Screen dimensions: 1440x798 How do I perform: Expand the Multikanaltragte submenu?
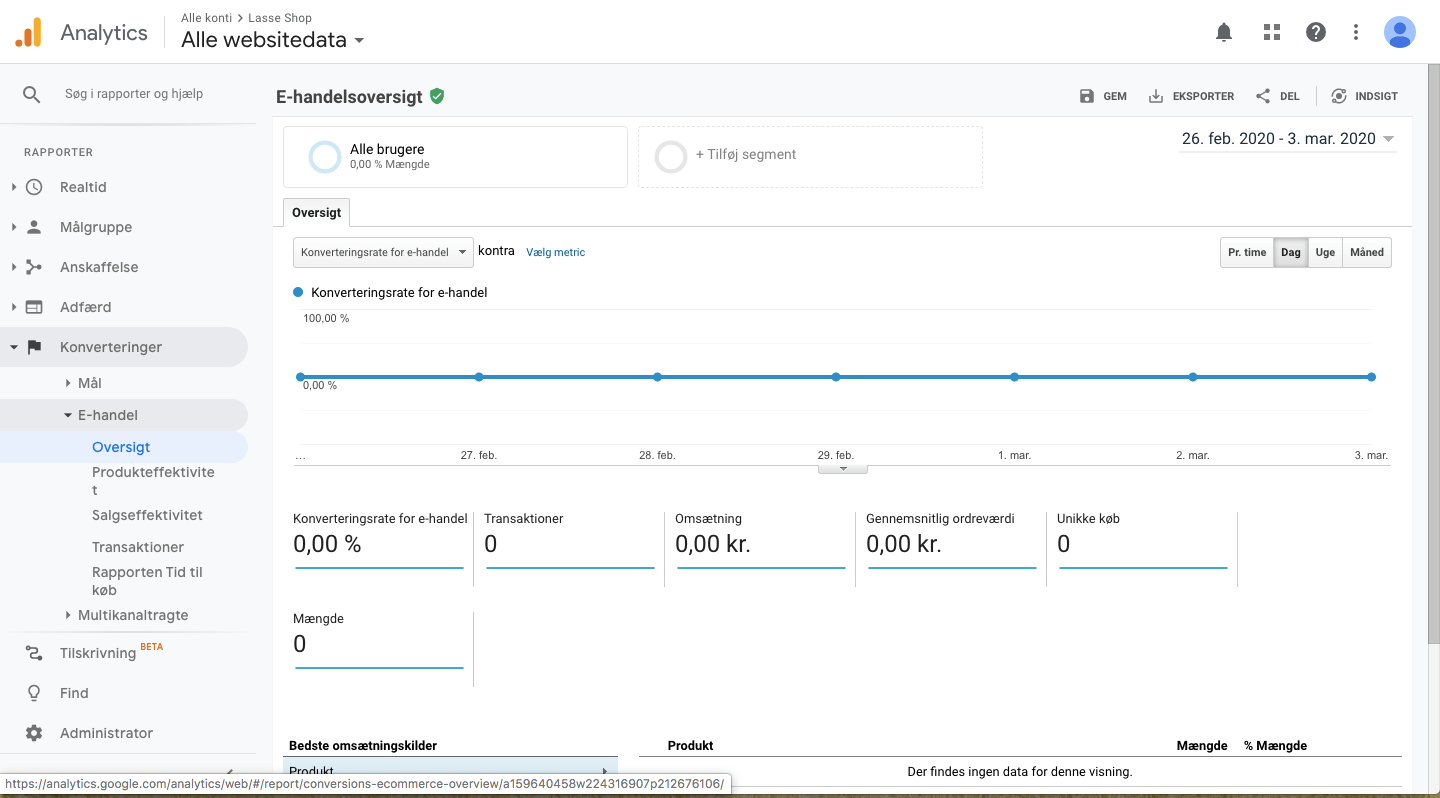68,615
